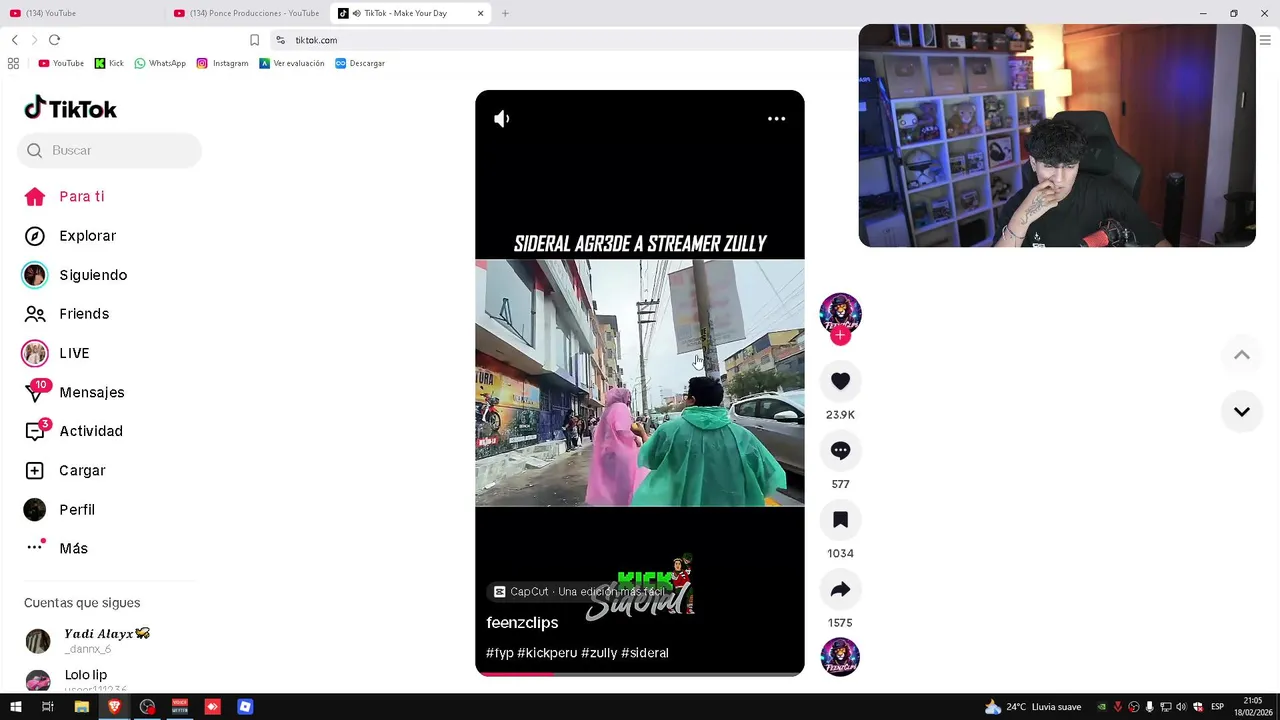
Task: Open the Instagram bookmark
Action: click(222, 63)
